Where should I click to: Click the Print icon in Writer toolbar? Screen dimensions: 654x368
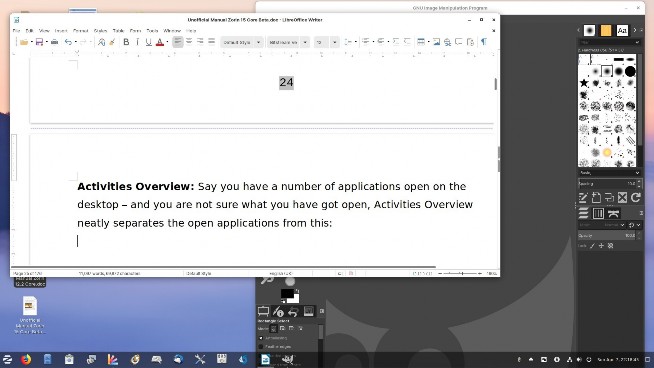coord(54,42)
